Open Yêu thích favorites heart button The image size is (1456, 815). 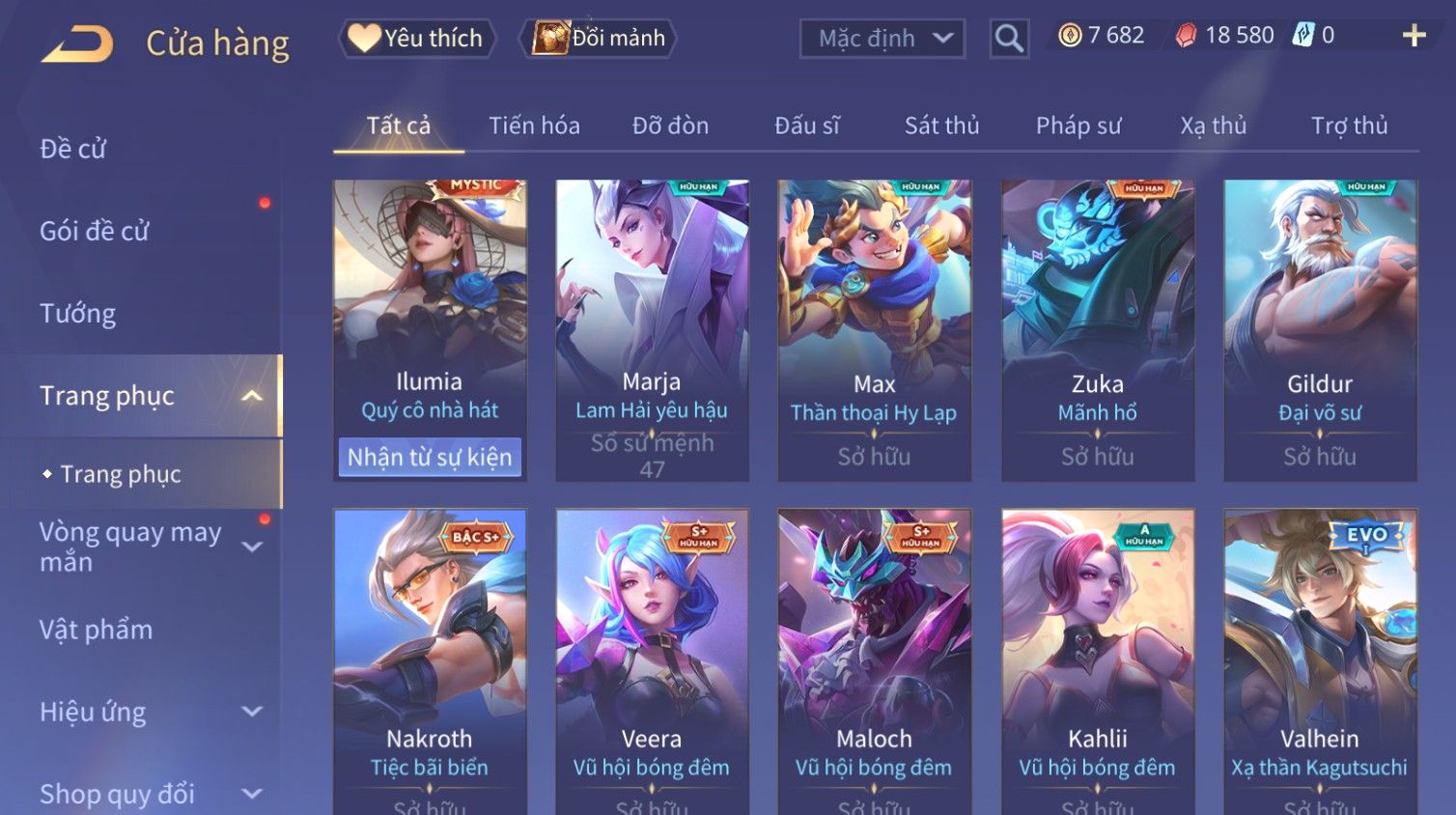(416, 39)
